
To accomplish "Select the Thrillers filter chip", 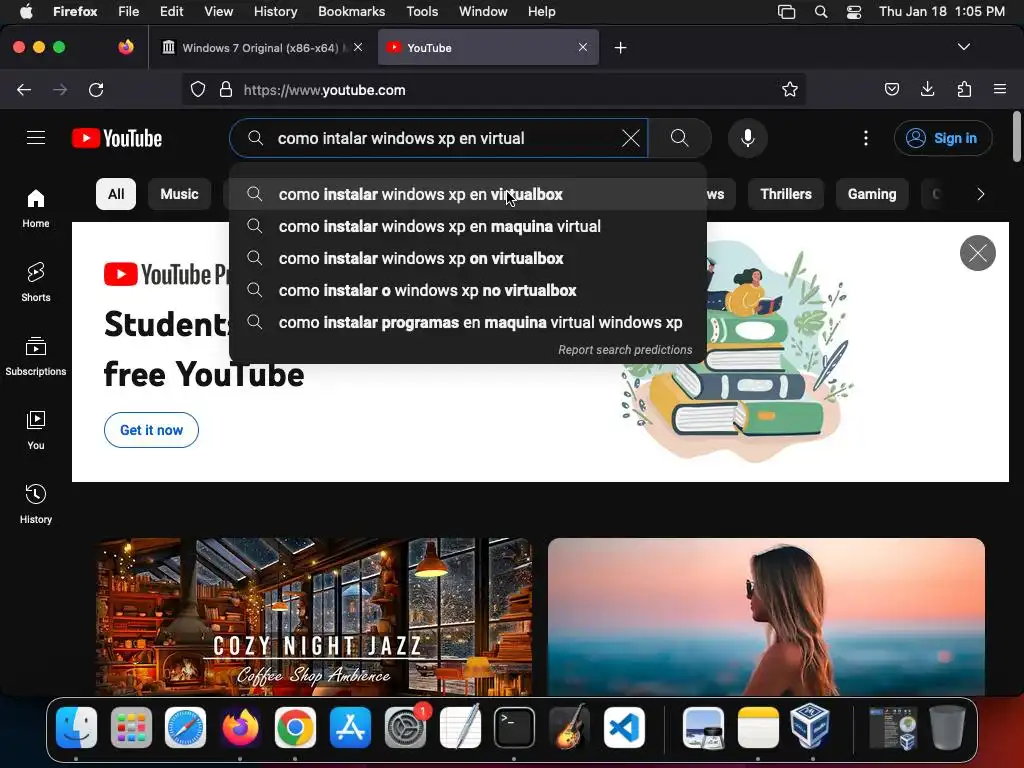I will (786, 194).
